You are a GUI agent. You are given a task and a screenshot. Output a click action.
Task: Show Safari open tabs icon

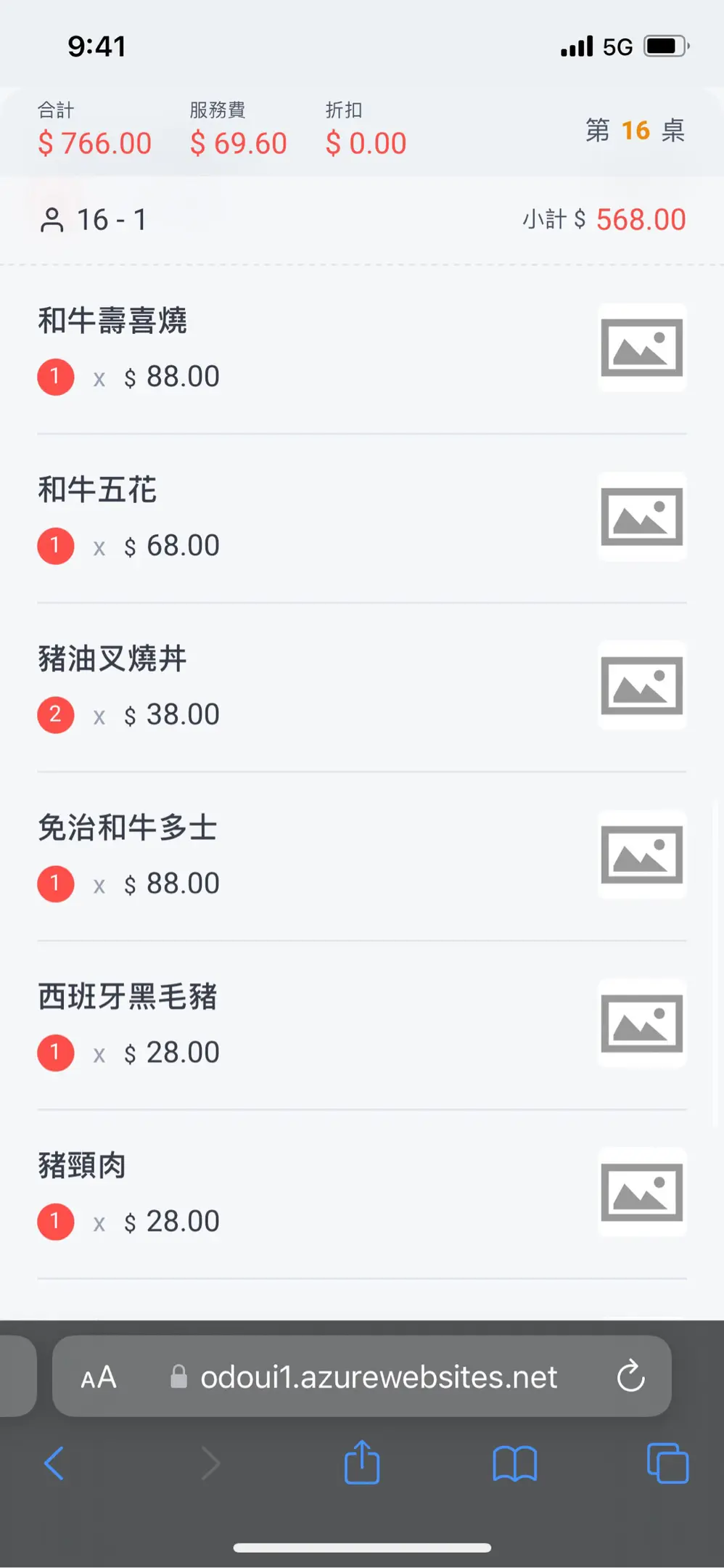coord(667,1463)
